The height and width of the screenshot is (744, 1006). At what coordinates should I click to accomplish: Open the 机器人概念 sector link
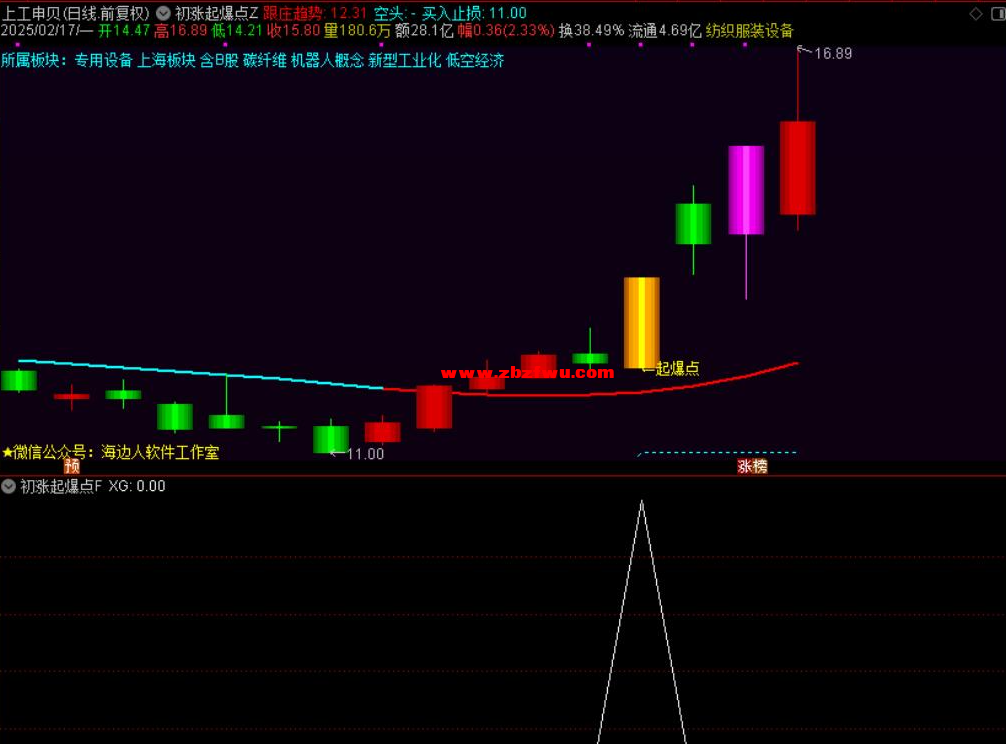coord(327,60)
